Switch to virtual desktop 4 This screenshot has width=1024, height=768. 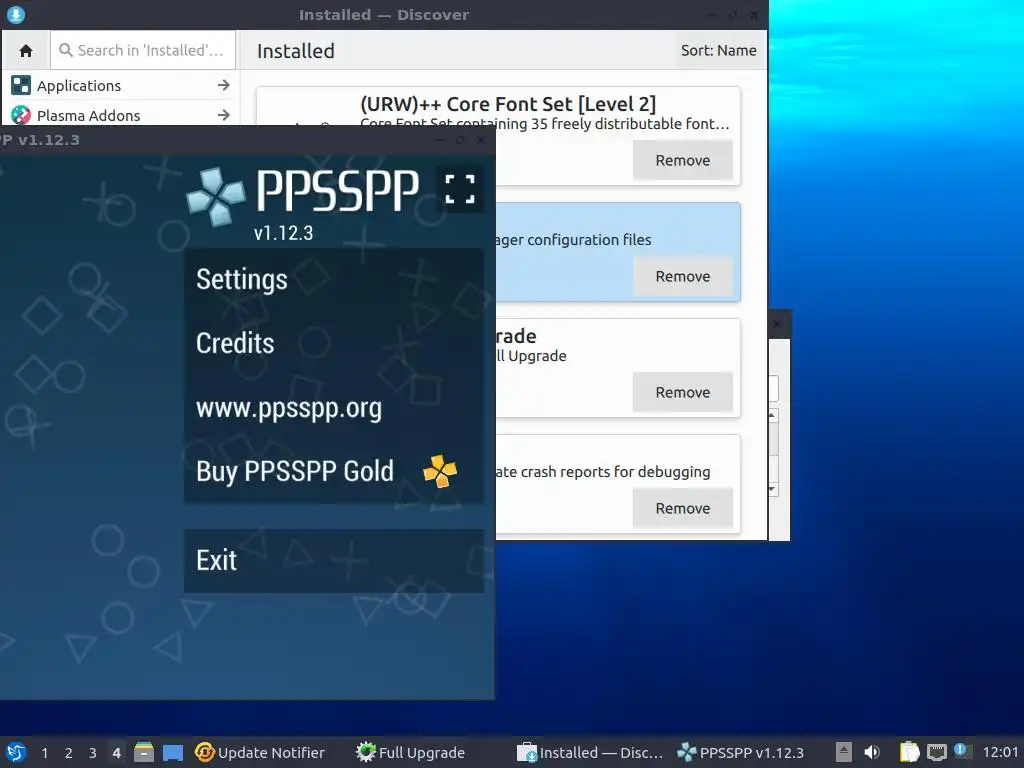pos(116,753)
